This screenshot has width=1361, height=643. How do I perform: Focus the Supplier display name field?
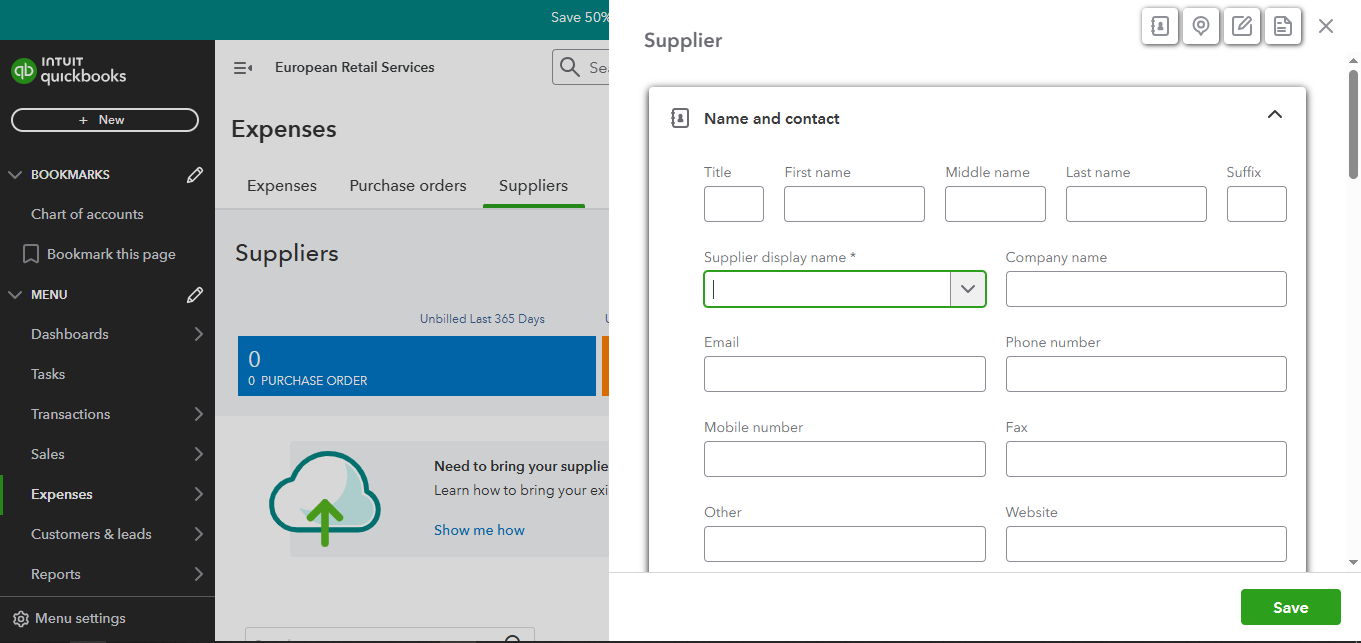[827, 289]
